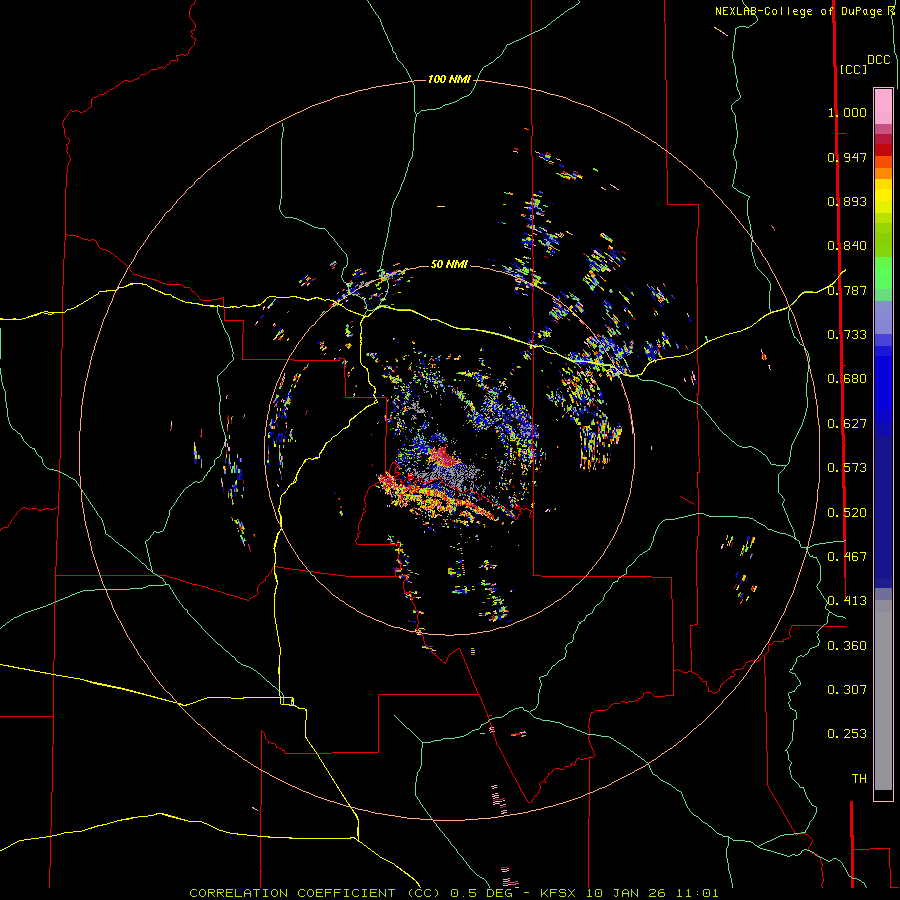This screenshot has height=900, width=900.
Task: Pick the bright green segment of the color bar
Action: coord(883,273)
